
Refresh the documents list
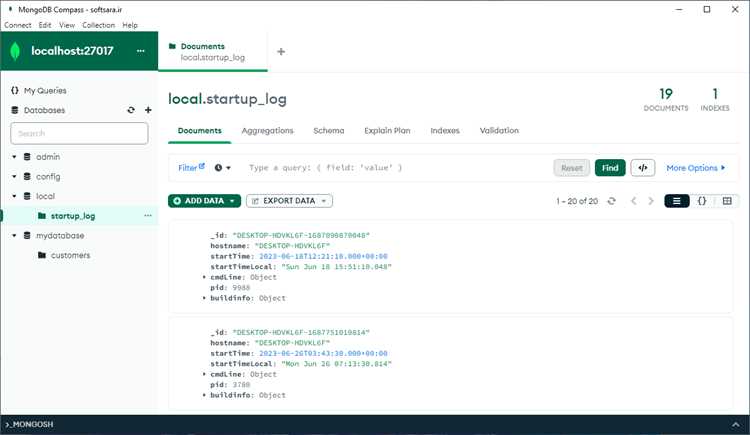(612, 201)
